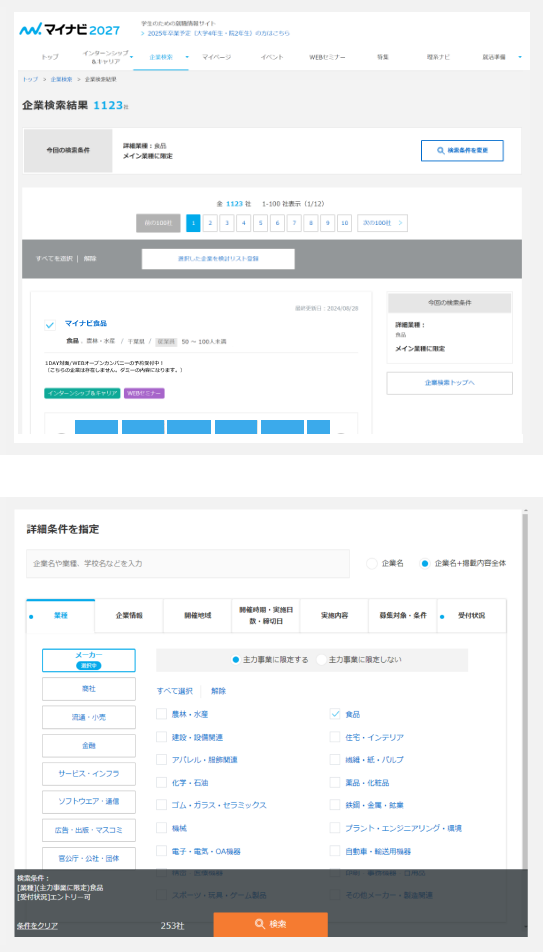Uncheck the マイナビ食品 company checkbox
Image resolution: width=543 pixels, height=952 pixels.
coord(50,325)
